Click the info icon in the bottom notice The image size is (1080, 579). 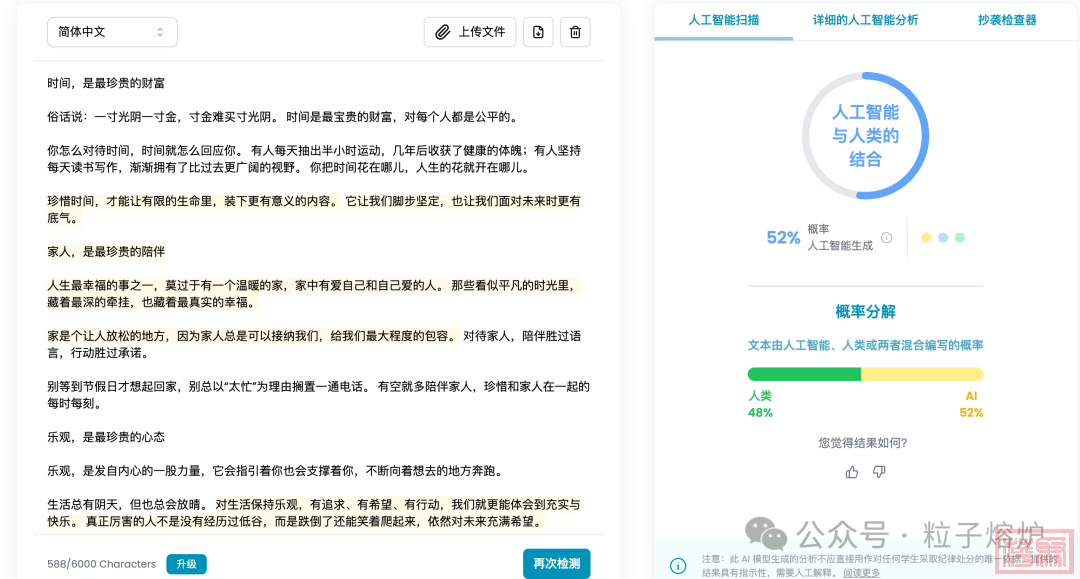coord(678,566)
